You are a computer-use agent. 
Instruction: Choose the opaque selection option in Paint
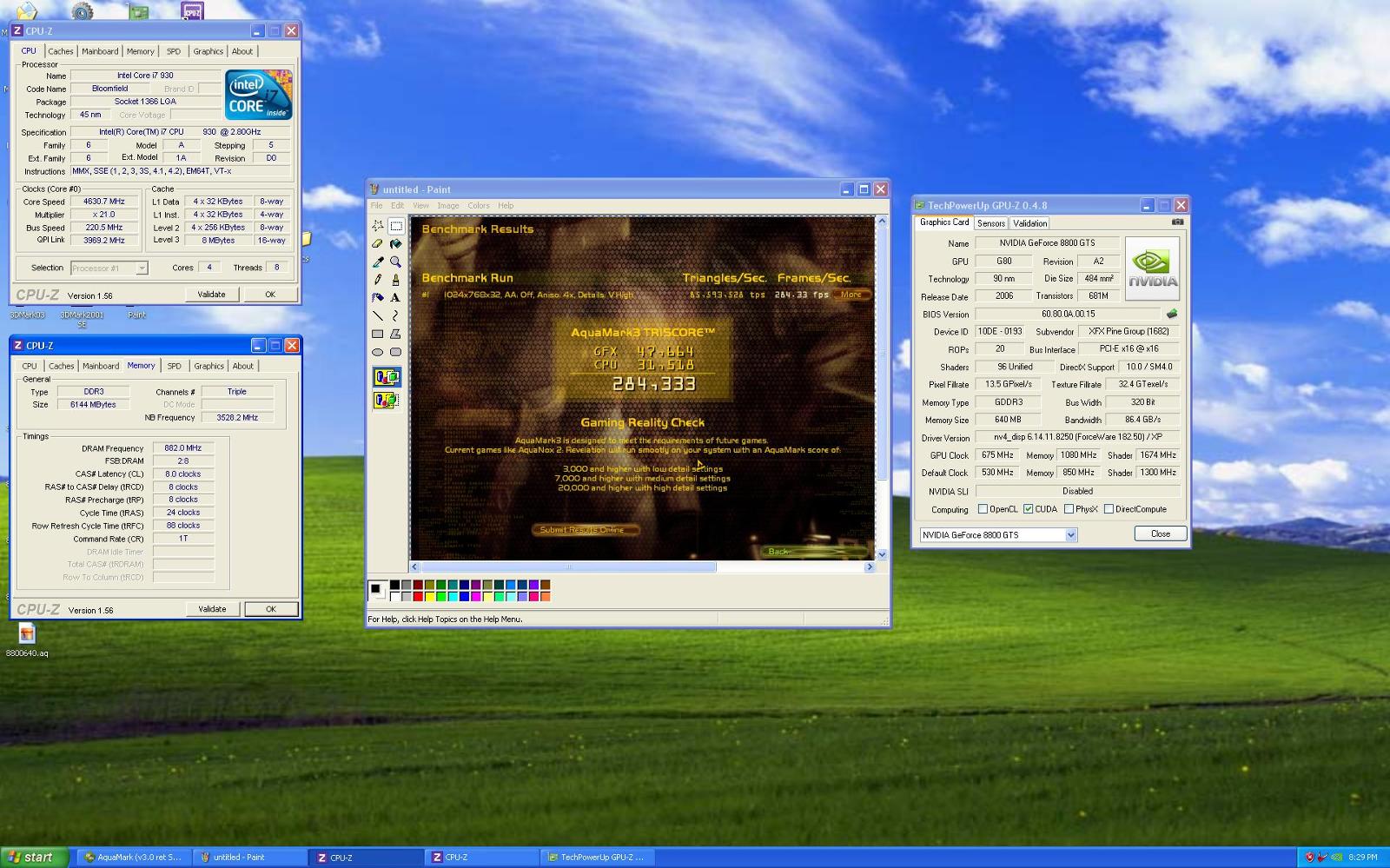pos(387,377)
